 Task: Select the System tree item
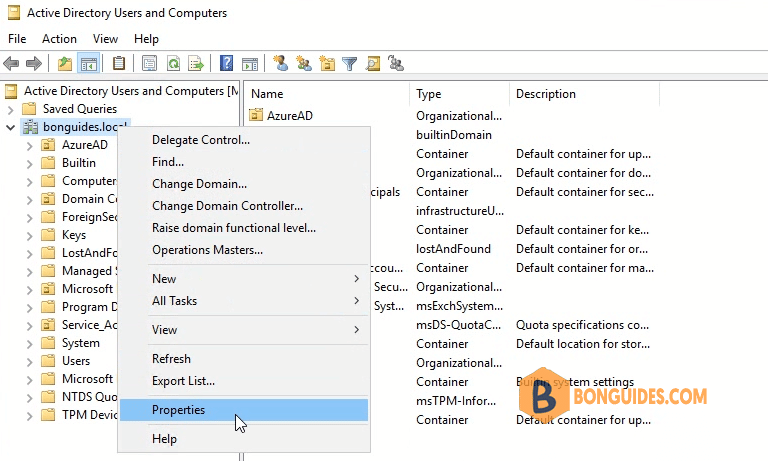[81, 343]
